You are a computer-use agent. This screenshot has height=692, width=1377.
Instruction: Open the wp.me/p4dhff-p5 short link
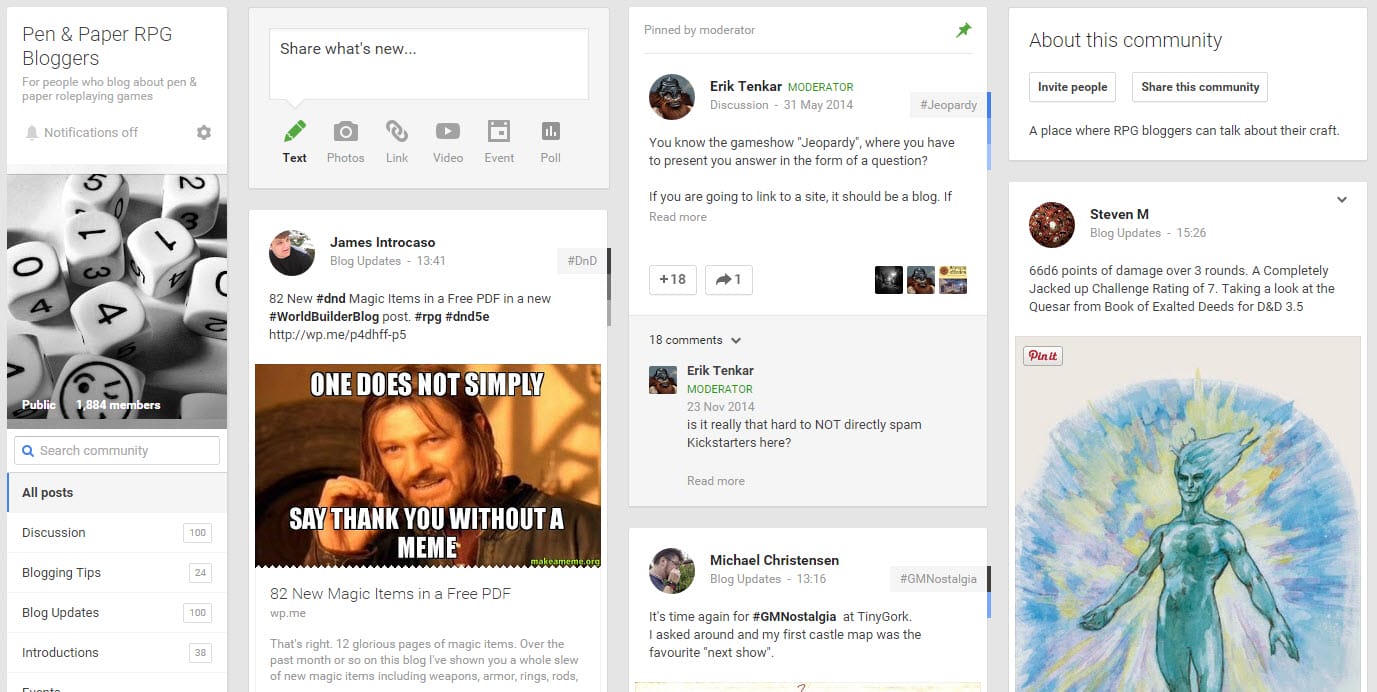(337, 335)
